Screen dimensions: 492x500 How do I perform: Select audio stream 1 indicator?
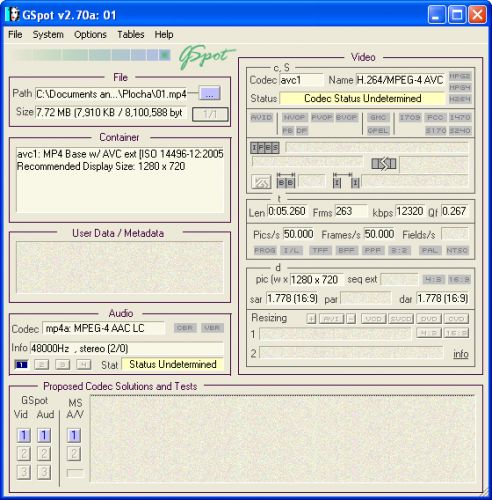22,364
